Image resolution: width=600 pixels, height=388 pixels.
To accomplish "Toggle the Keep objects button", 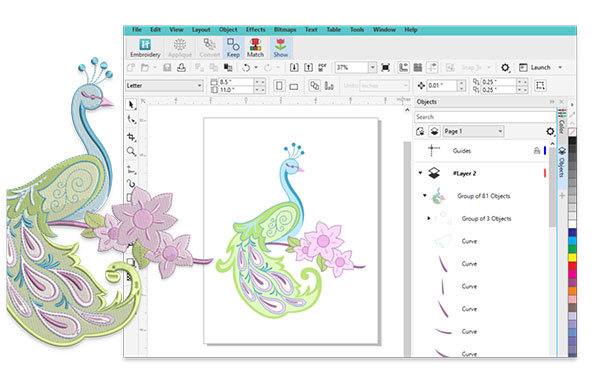I will (233, 48).
